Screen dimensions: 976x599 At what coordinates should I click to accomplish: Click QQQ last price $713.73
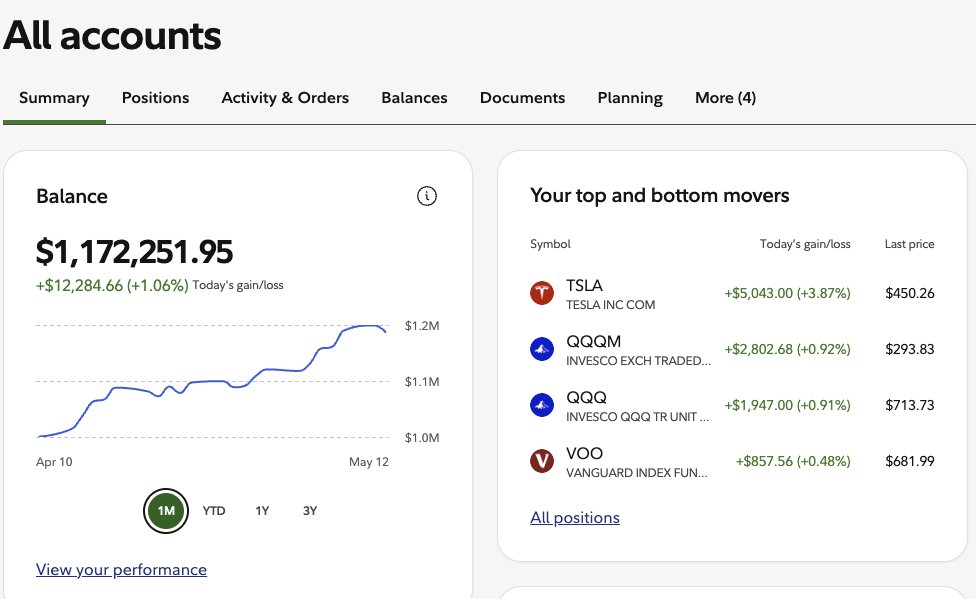coord(910,405)
